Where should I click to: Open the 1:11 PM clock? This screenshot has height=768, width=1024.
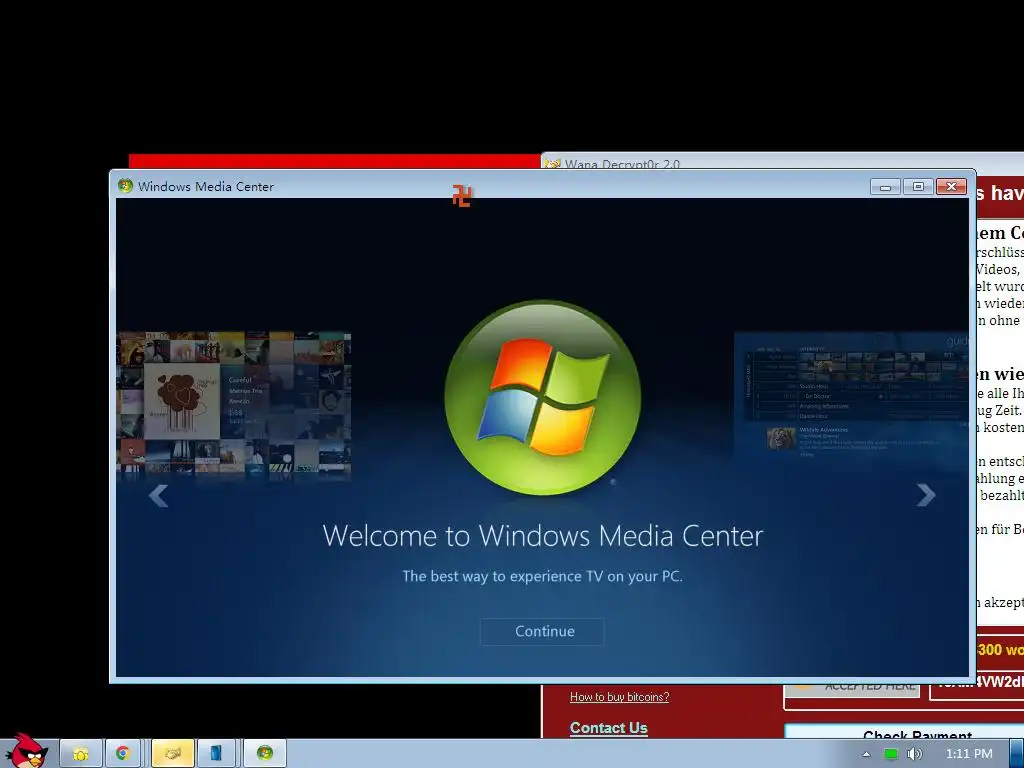click(x=969, y=754)
